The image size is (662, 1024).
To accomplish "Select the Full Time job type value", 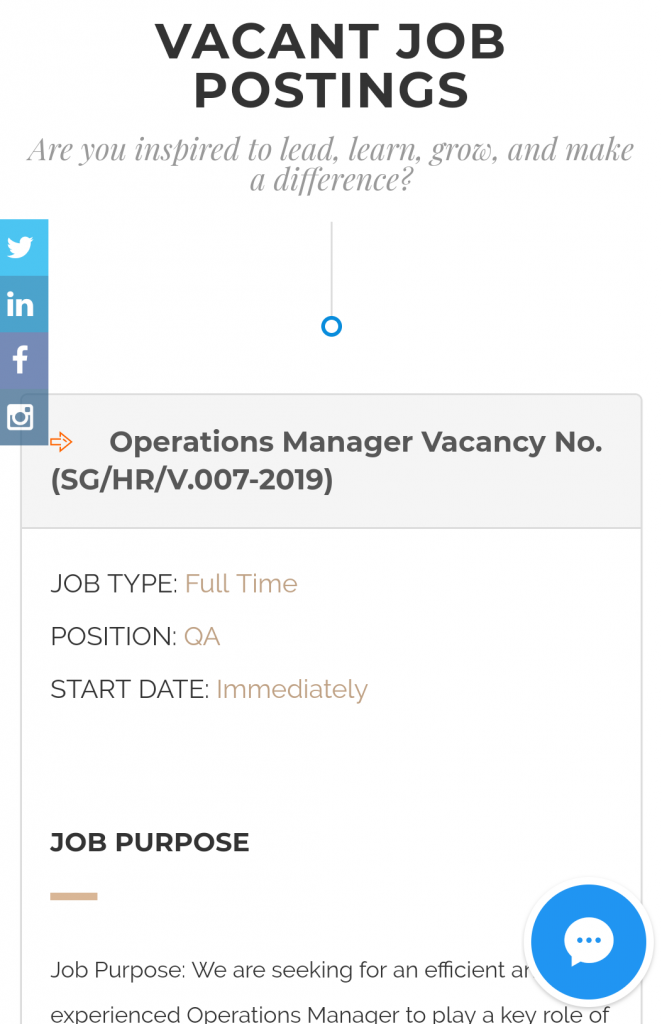I will pyautogui.click(x=241, y=584).
